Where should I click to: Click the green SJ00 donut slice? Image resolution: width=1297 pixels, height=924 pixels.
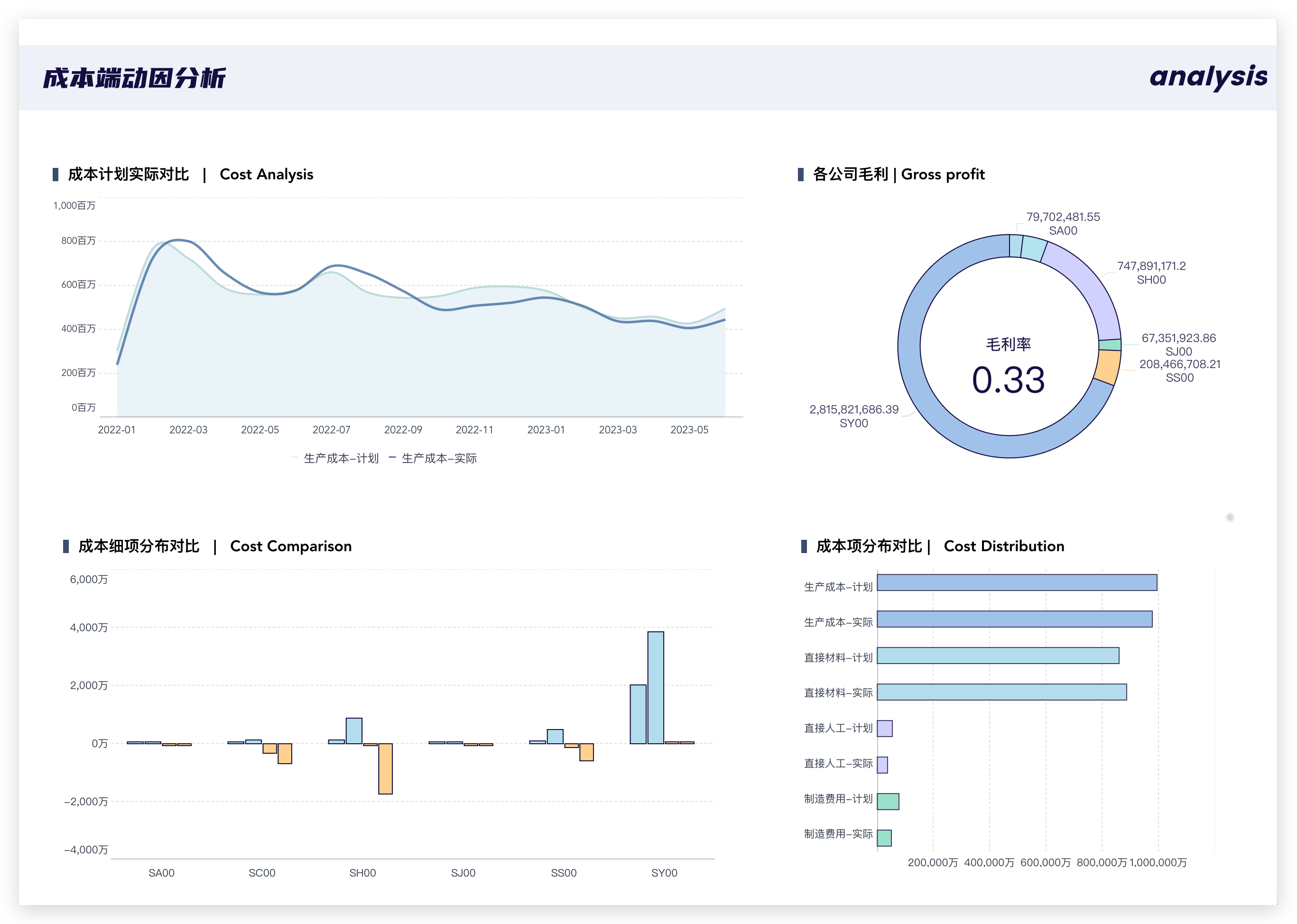[x=1110, y=345]
